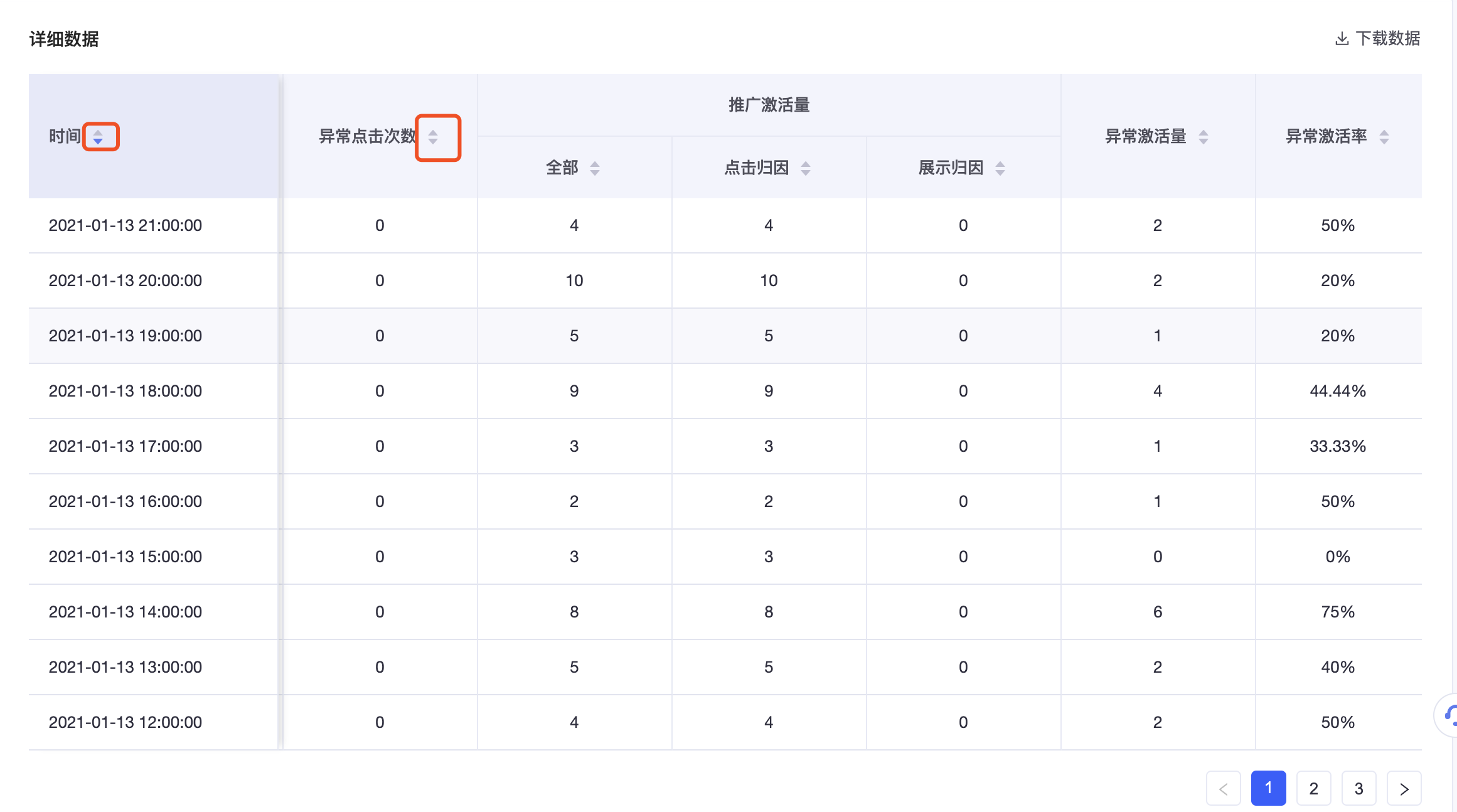This screenshot has height=812, width=1457.
Task: Click the 异常激活量 header label
Action: [x=1146, y=137]
